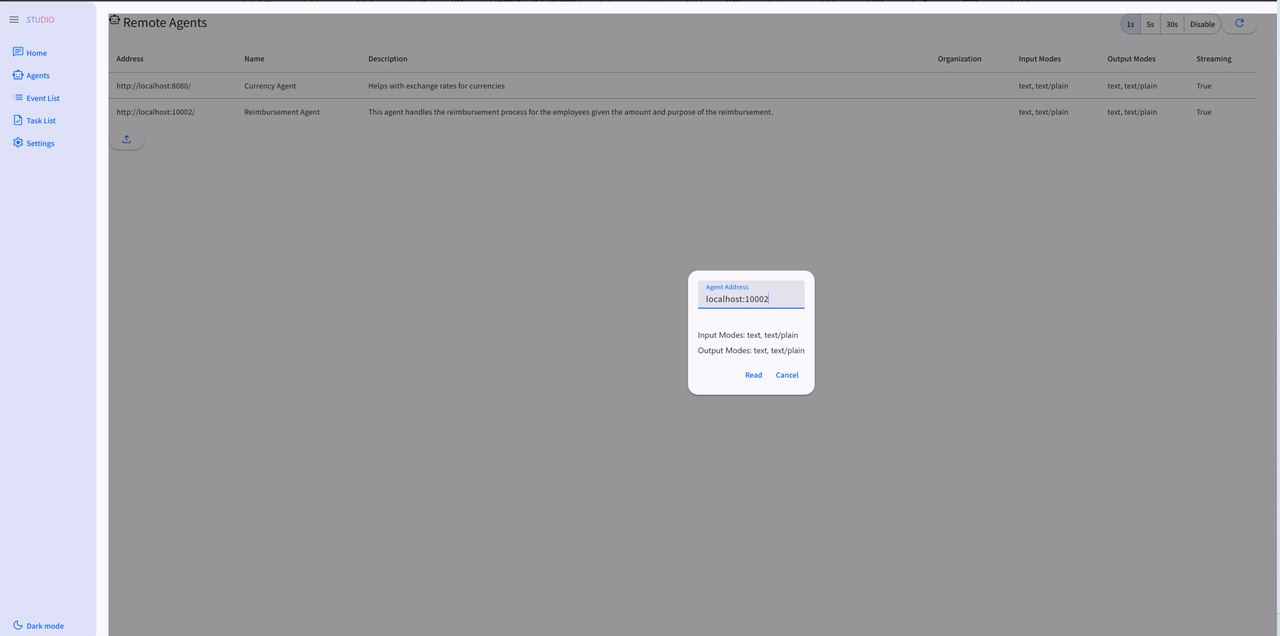Select the 5s refresh interval
This screenshot has height=636, width=1280.
pos(1150,24)
